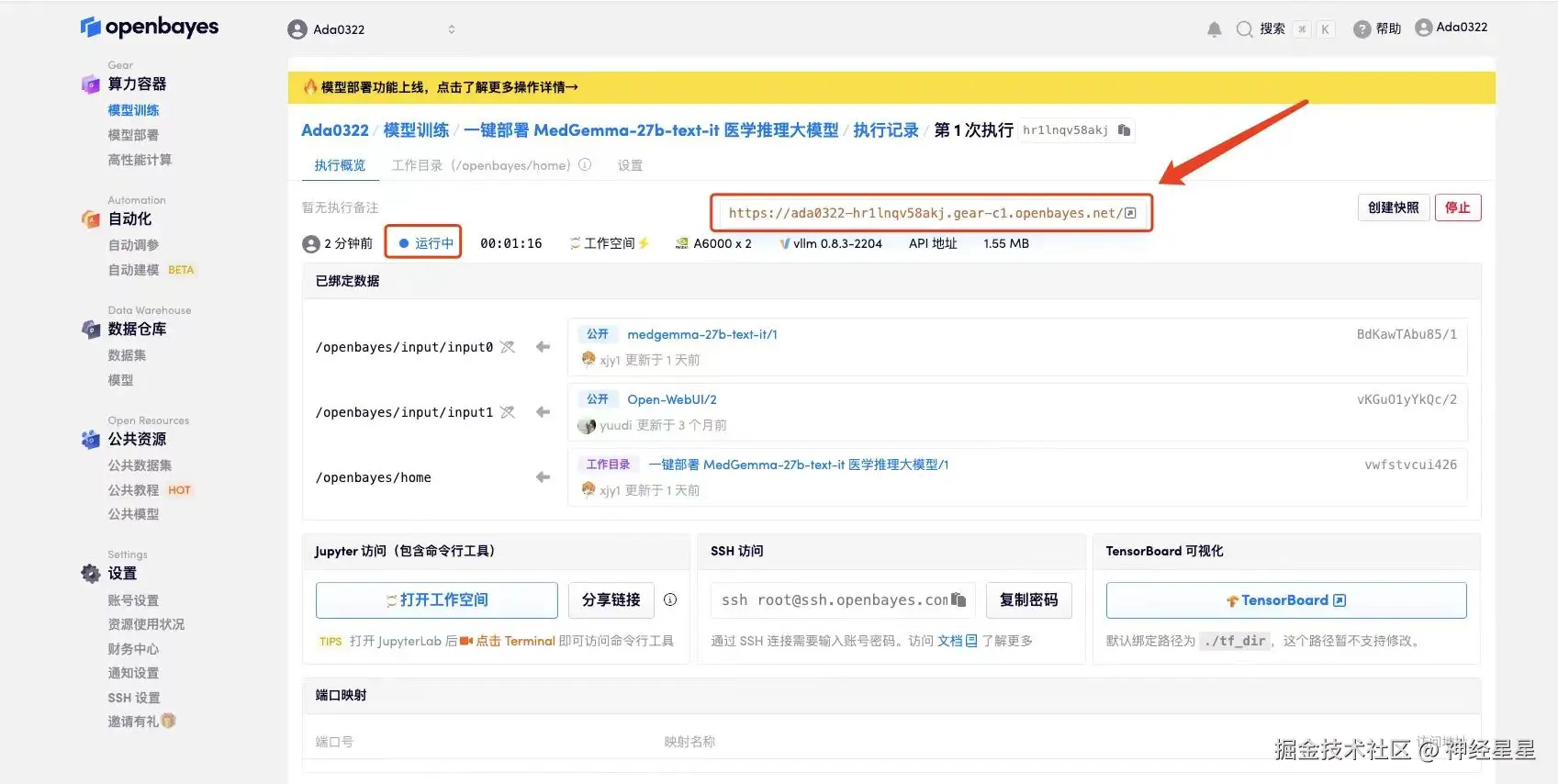Open the API URL ada0322-hr1lnqv58akj link
The width and height of the screenshot is (1558, 784).
(925, 213)
